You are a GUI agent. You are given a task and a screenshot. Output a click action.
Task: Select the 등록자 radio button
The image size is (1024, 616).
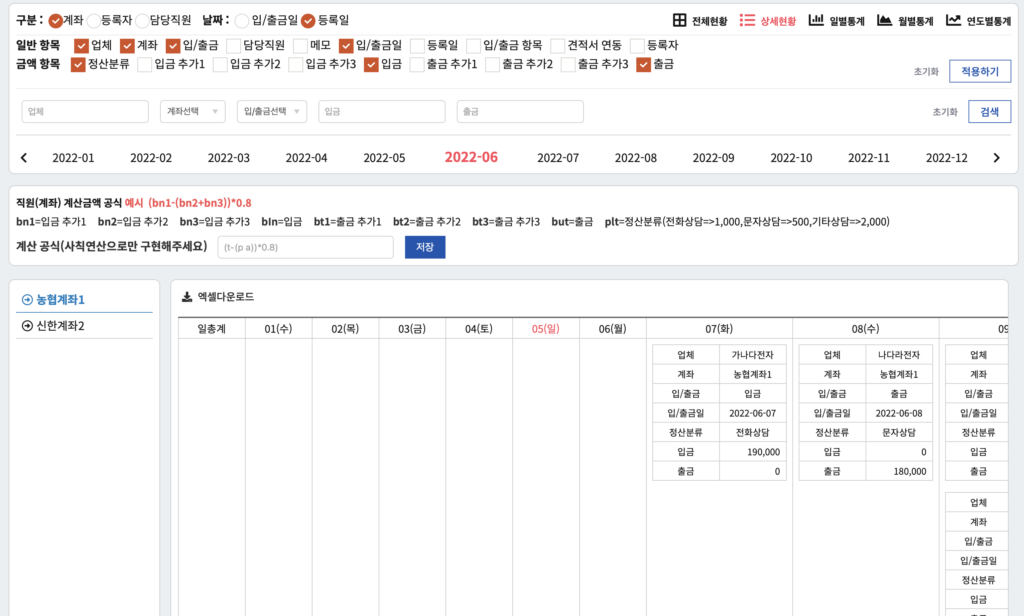94,20
